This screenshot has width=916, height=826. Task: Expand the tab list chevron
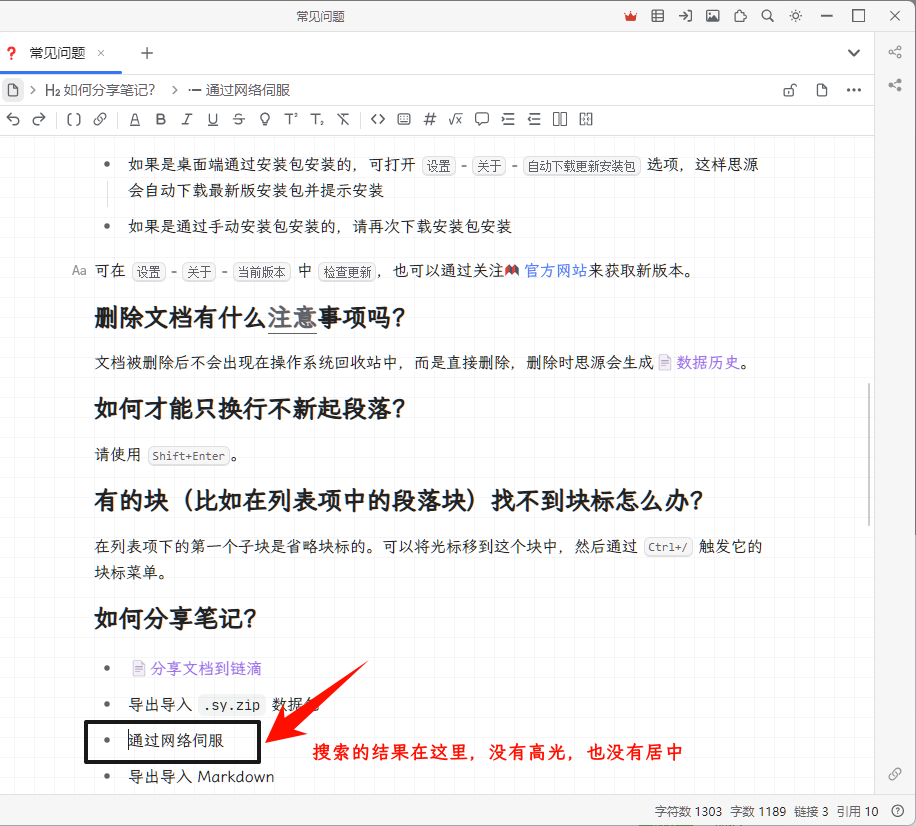click(853, 53)
